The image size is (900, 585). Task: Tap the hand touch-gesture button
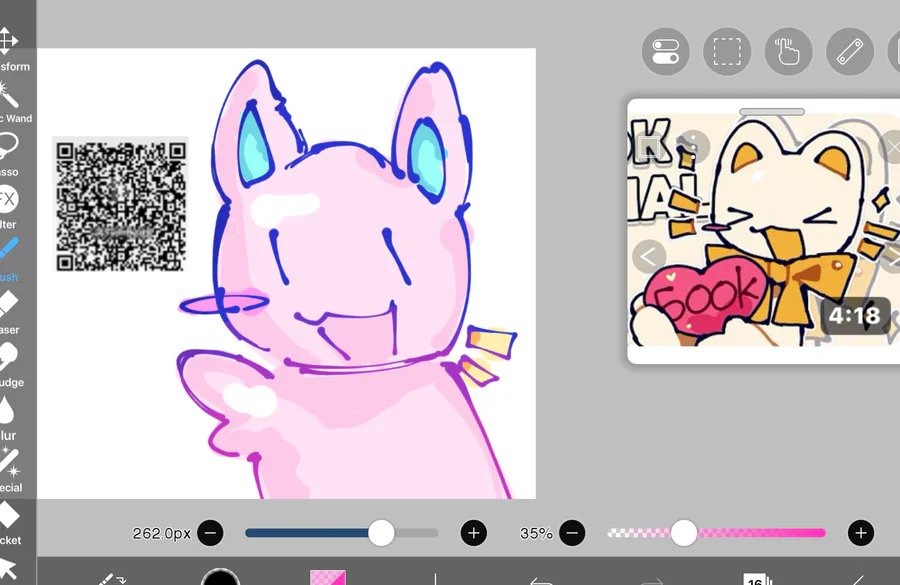pos(789,51)
